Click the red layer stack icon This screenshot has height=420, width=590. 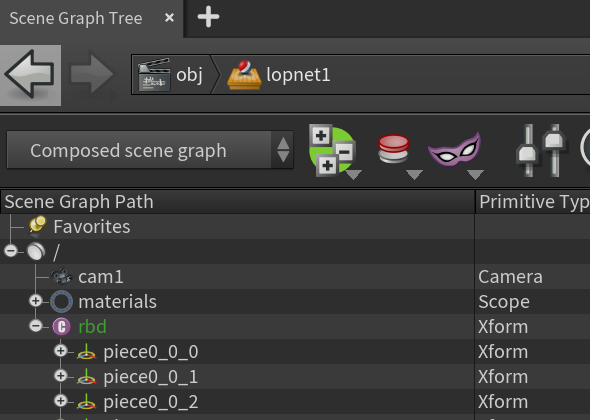(393, 149)
